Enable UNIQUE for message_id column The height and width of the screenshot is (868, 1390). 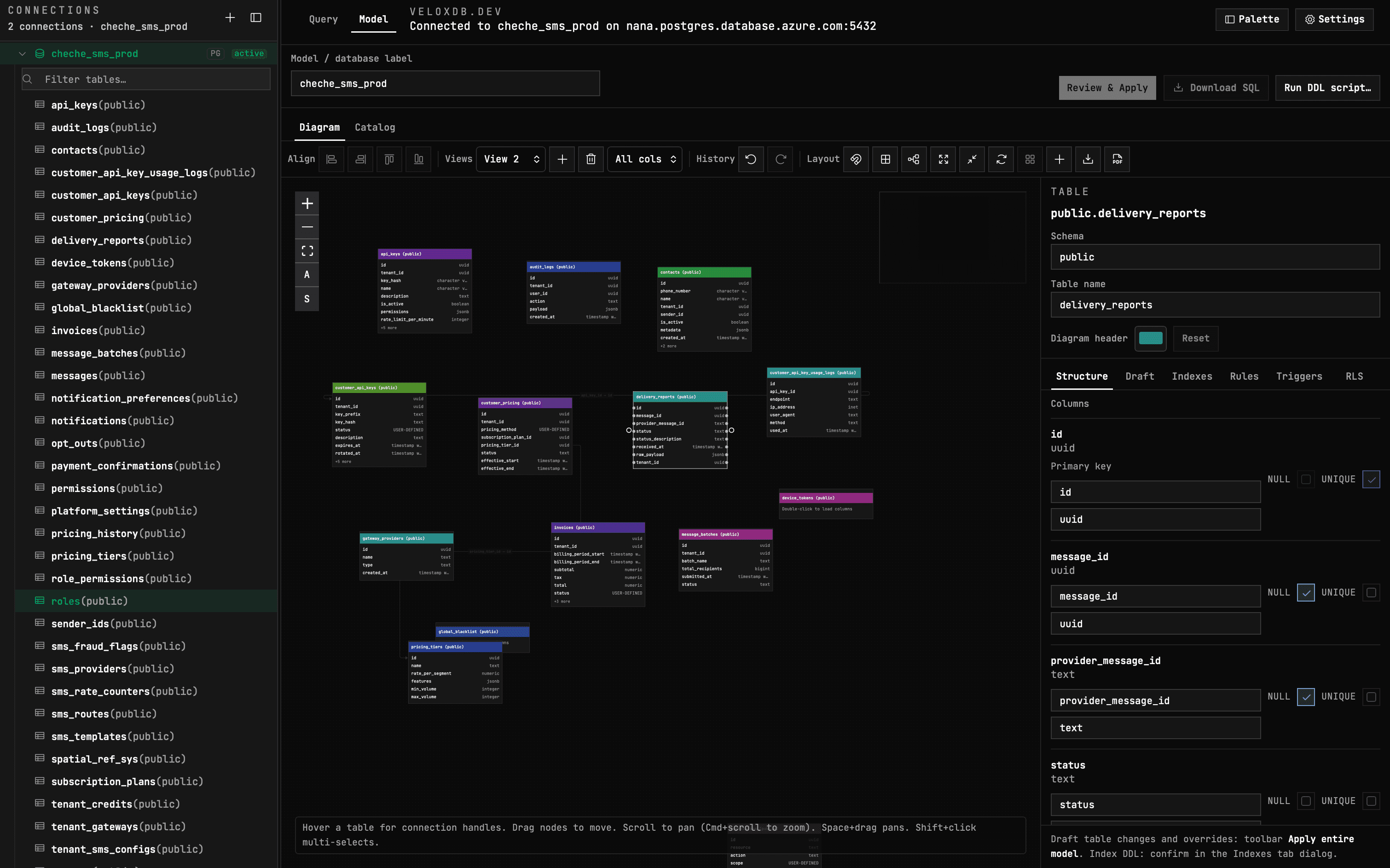(x=1371, y=592)
